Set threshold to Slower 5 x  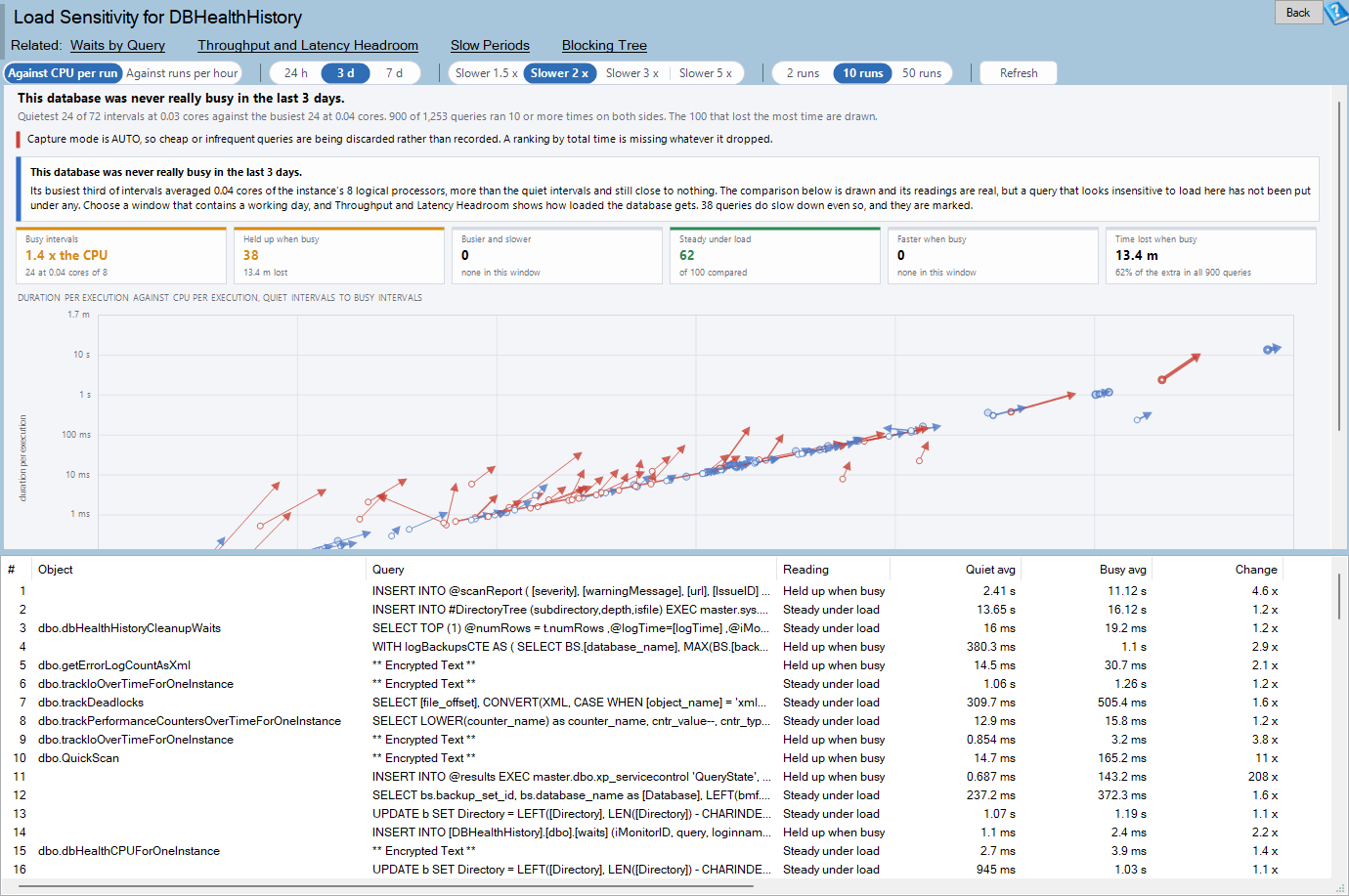(x=706, y=73)
